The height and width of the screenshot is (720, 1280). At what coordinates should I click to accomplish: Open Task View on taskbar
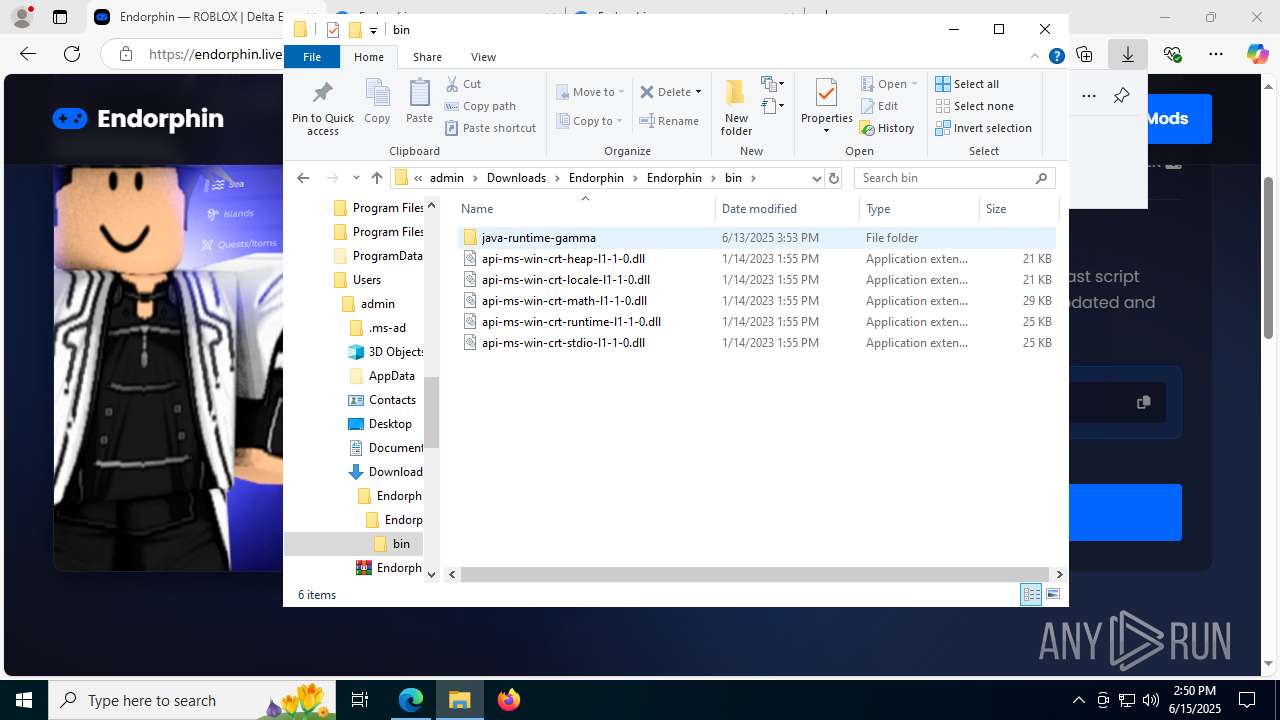point(360,700)
